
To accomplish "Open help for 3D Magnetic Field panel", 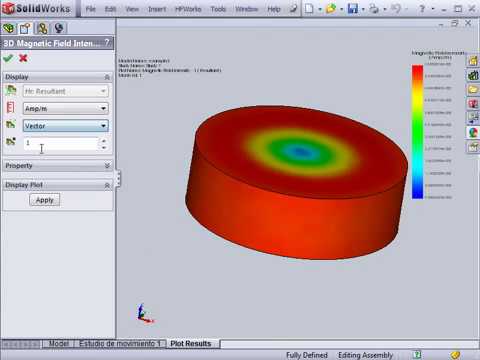I will pos(107,43).
